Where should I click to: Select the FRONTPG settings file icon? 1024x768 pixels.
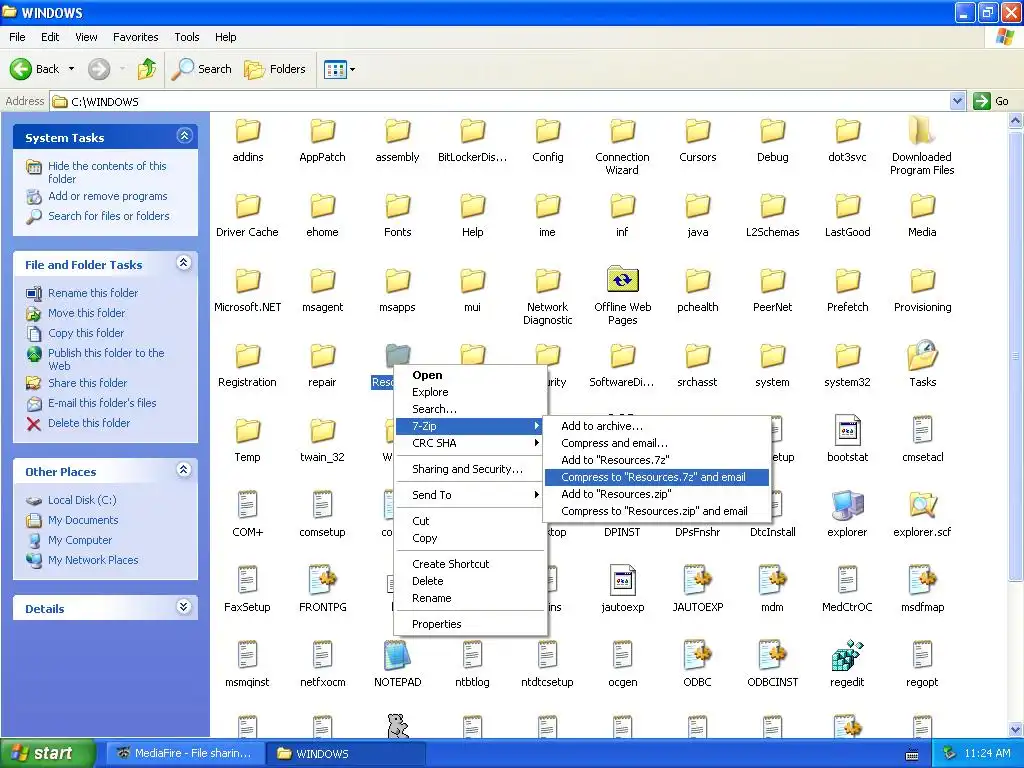pyautogui.click(x=322, y=581)
